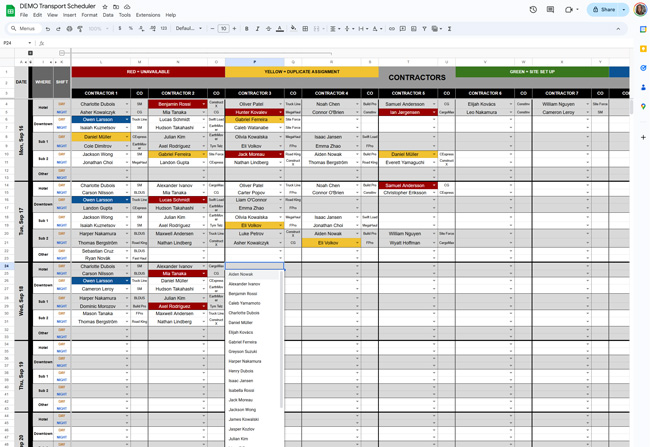Image resolution: width=650 pixels, height=447 pixels.
Task: Open the comments panel icon
Action: (x=551, y=10)
